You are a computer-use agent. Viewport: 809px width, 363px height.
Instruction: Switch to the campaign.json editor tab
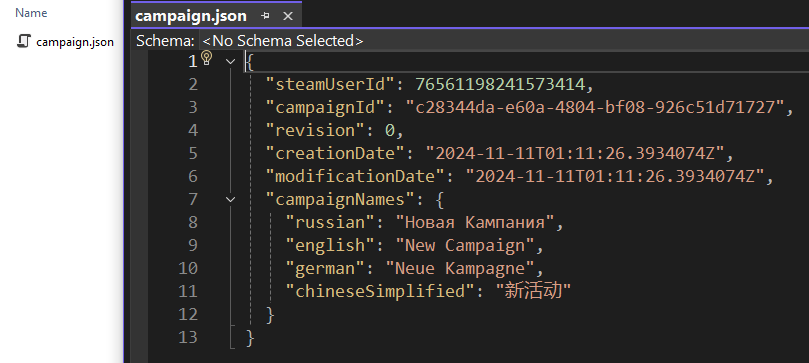coord(191,16)
